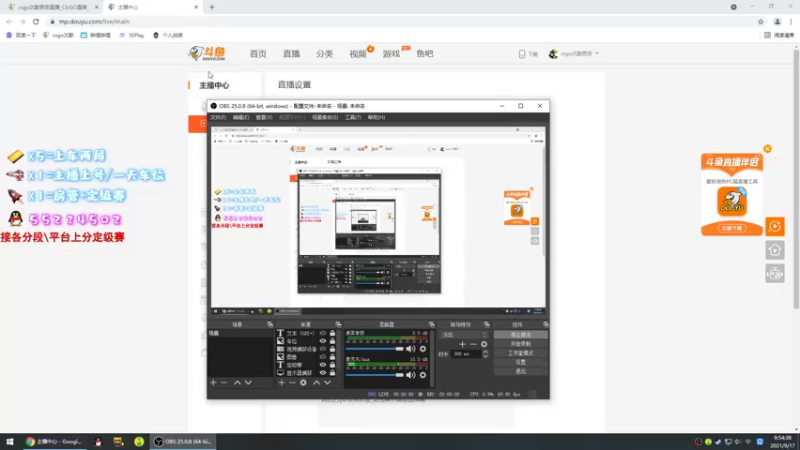Adjust the 时长 duration stepper arrows
This screenshot has height=450, width=800.
485,354
